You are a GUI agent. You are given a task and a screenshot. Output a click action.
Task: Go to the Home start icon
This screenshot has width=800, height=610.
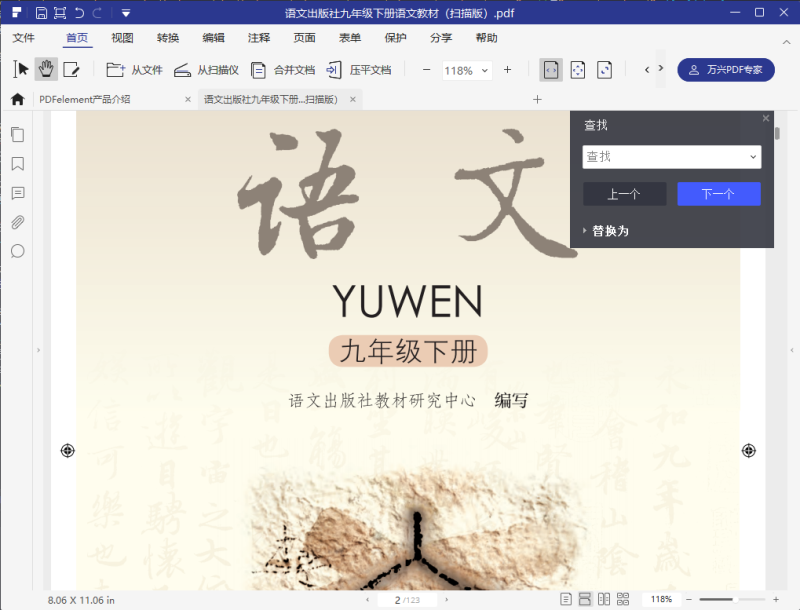pyautogui.click(x=17, y=99)
